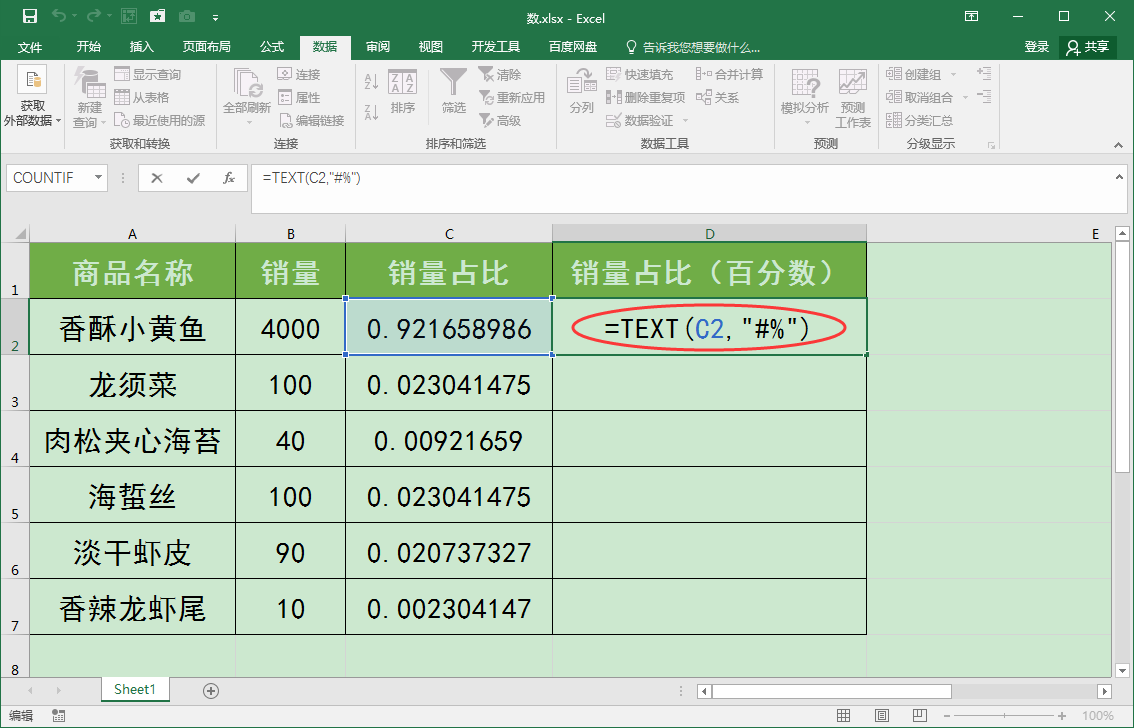Click 属性 in connections group

click(x=299, y=97)
